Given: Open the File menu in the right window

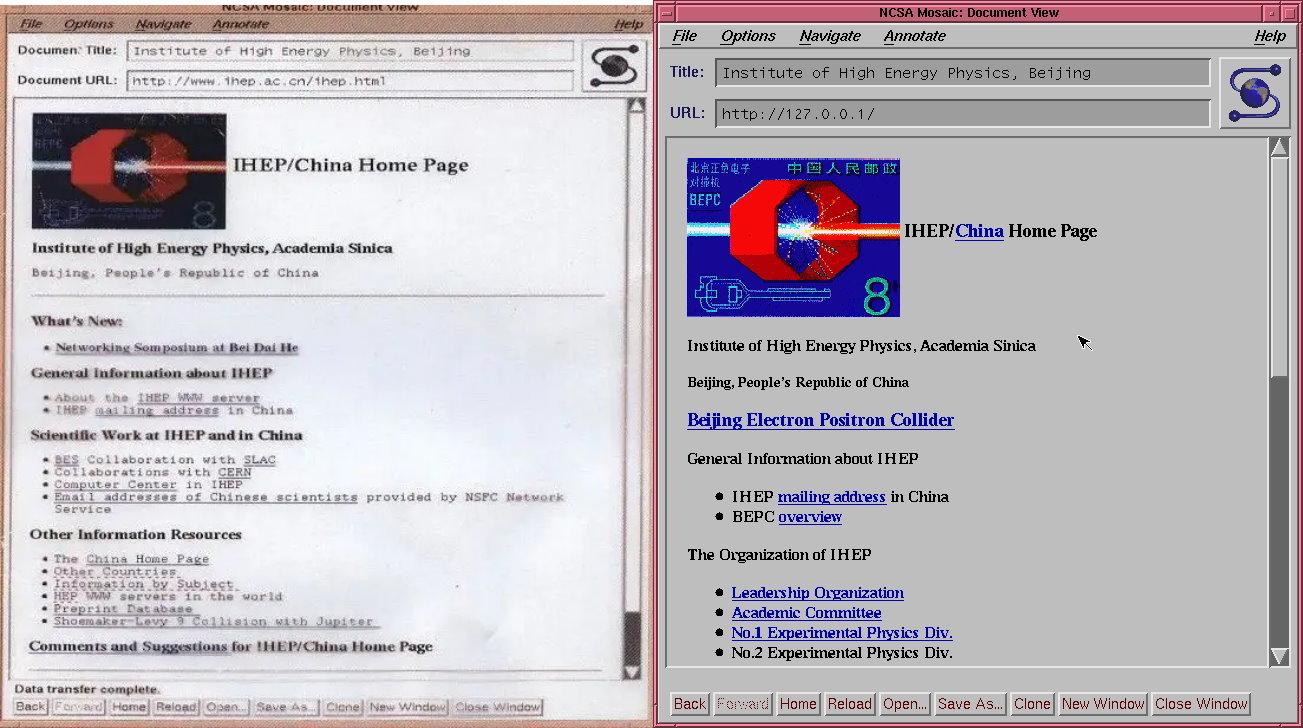Looking at the screenshot, I should [685, 36].
